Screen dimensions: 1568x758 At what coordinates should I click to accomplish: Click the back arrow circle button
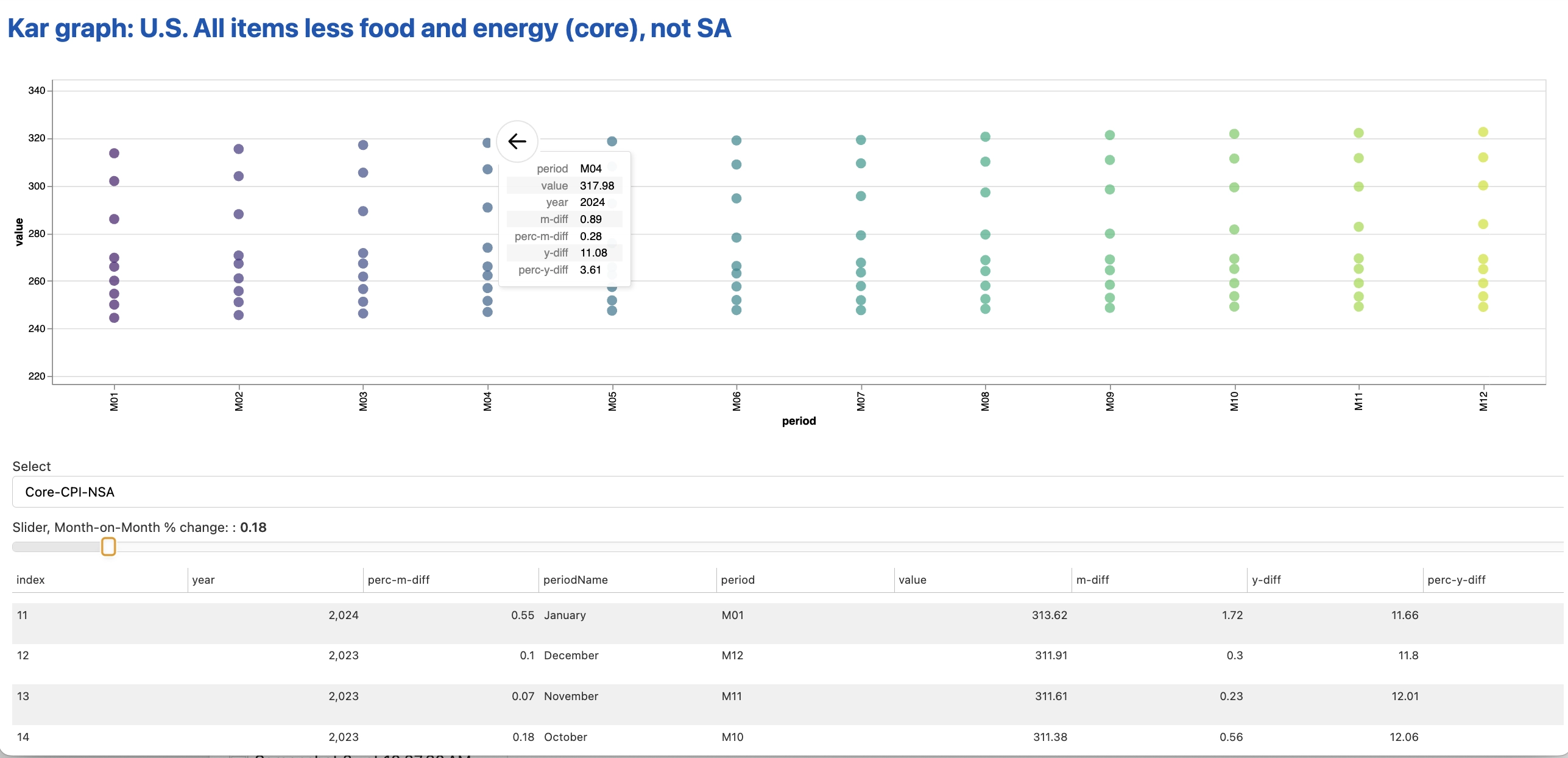click(517, 141)
